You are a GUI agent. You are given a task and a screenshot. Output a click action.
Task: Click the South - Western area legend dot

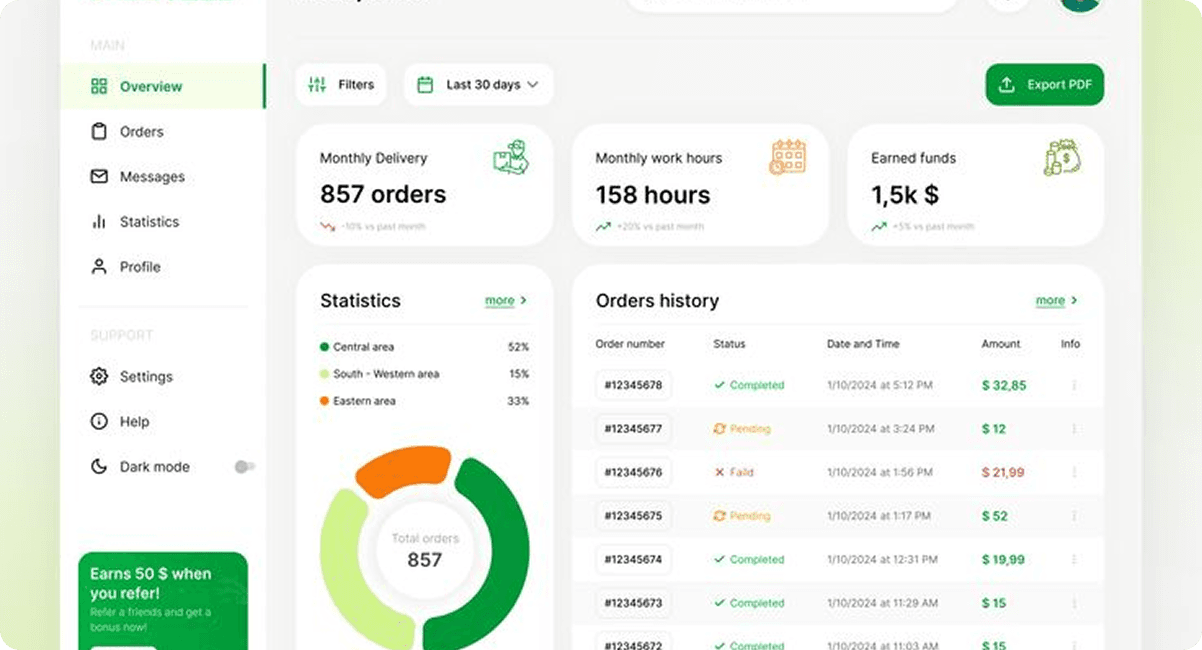tap(324, 374)
